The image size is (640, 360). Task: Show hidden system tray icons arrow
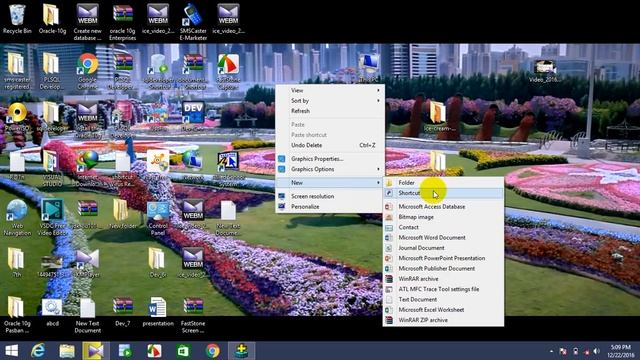551,351
